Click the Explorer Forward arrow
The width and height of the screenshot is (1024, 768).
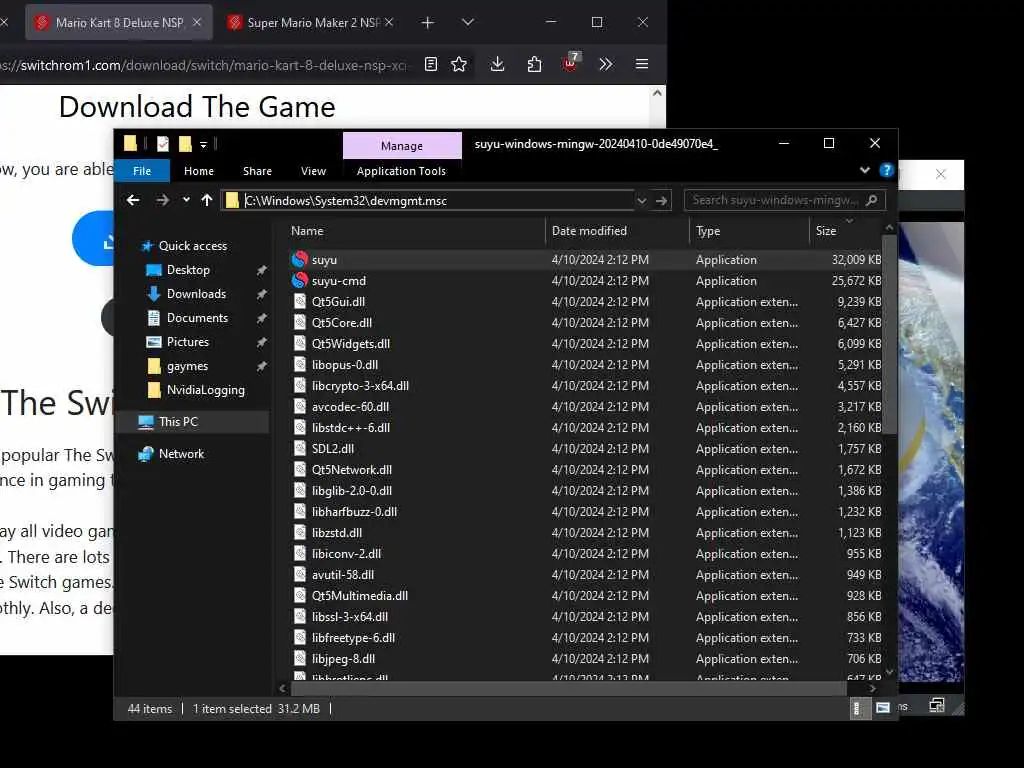[163, 200]
